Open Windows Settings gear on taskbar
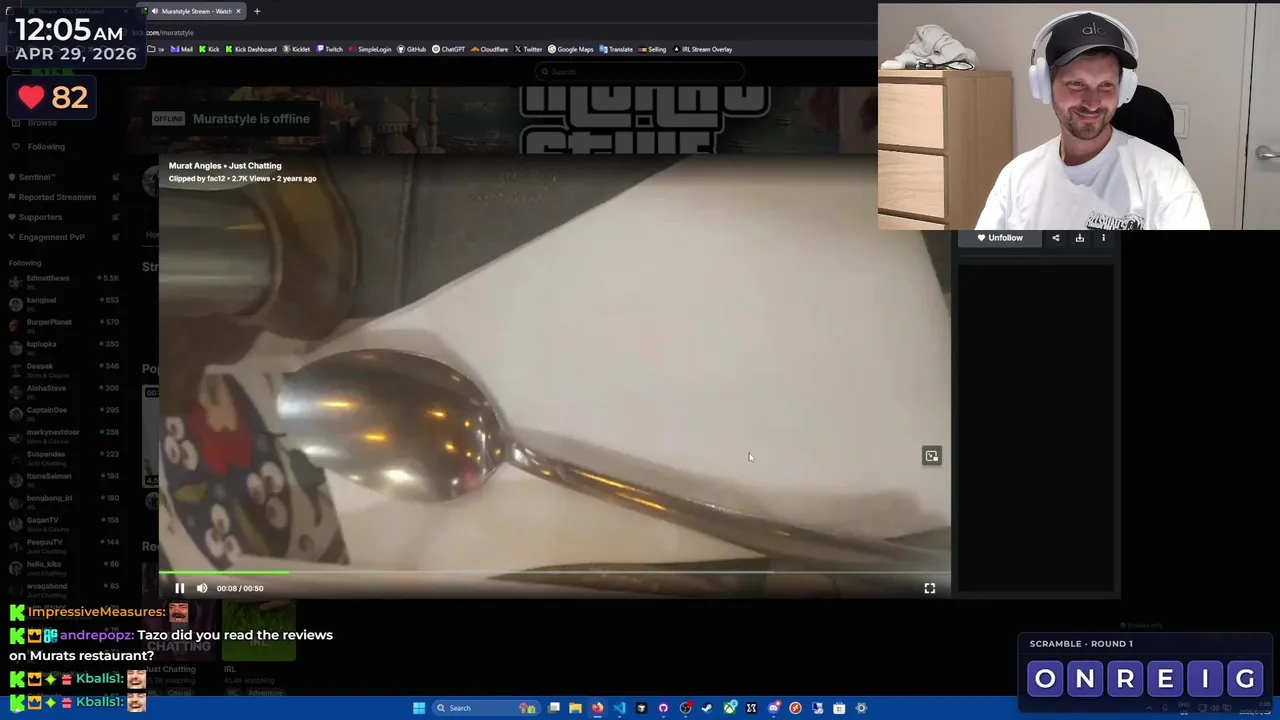The width and height of the screenshot is (1280, 720). (x=861, y=708)
